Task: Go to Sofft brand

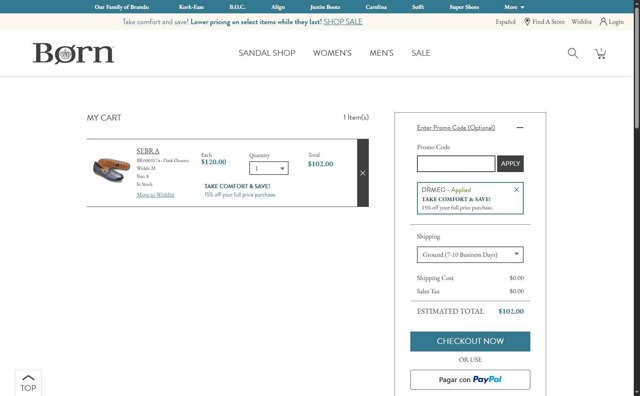Action: pyautogui.click(x=418, y=7)
